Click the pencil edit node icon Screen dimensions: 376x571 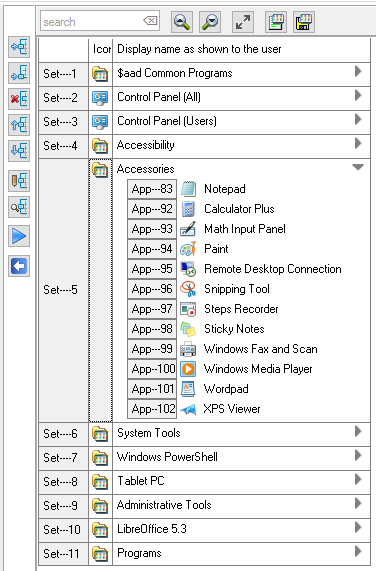tap(19, 181)
